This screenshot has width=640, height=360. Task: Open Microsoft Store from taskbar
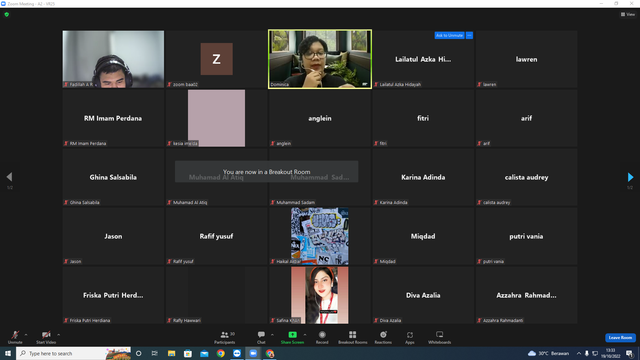[x=188, y=353]
